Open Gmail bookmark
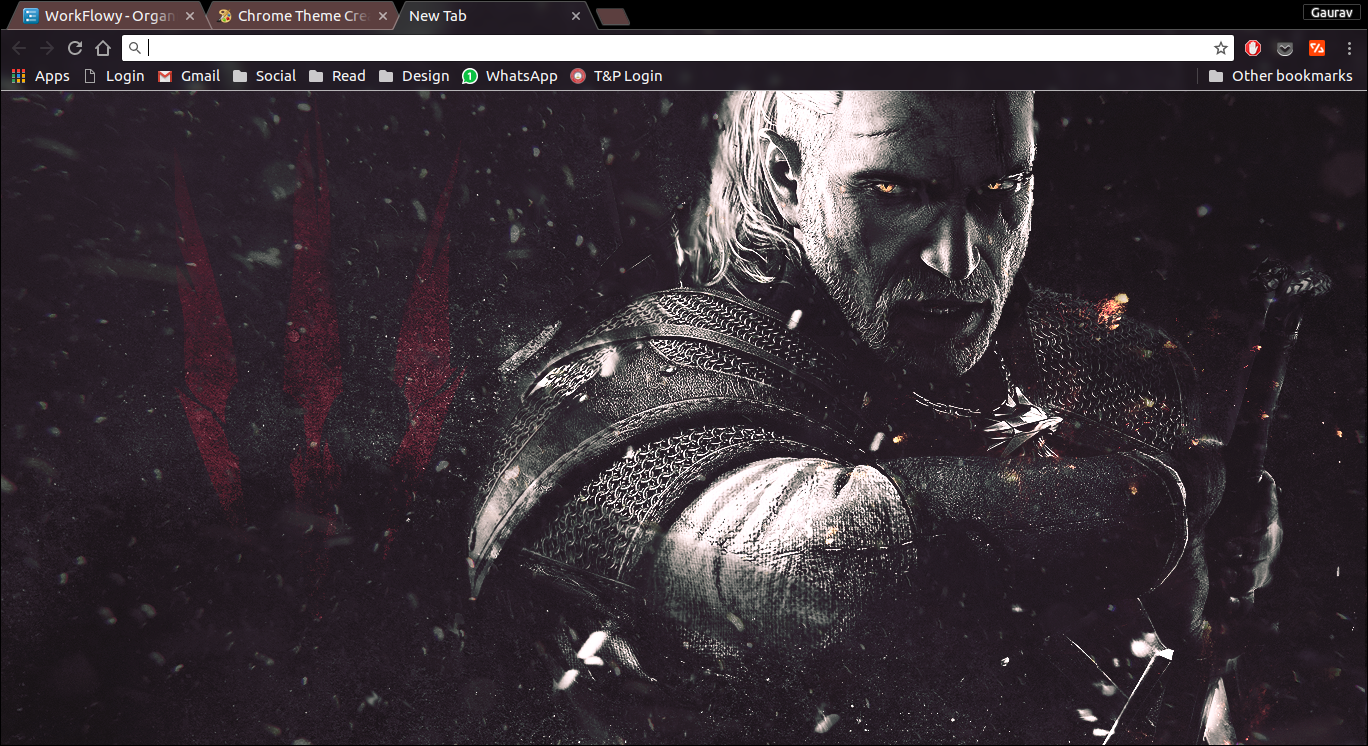This screenshot has width=1368, height=746. pos(189,76)
